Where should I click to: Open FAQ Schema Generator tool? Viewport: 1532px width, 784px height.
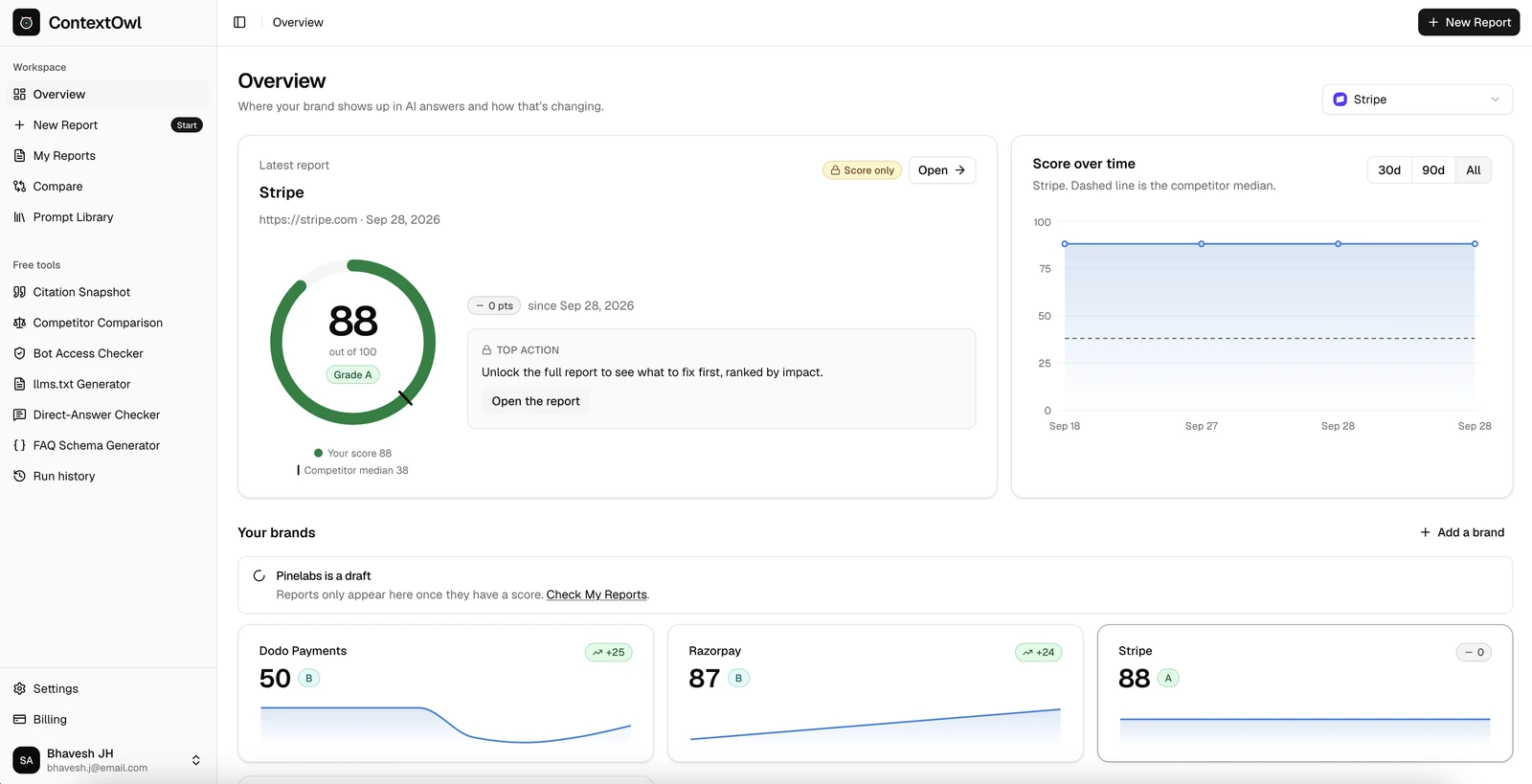[108, 445]
